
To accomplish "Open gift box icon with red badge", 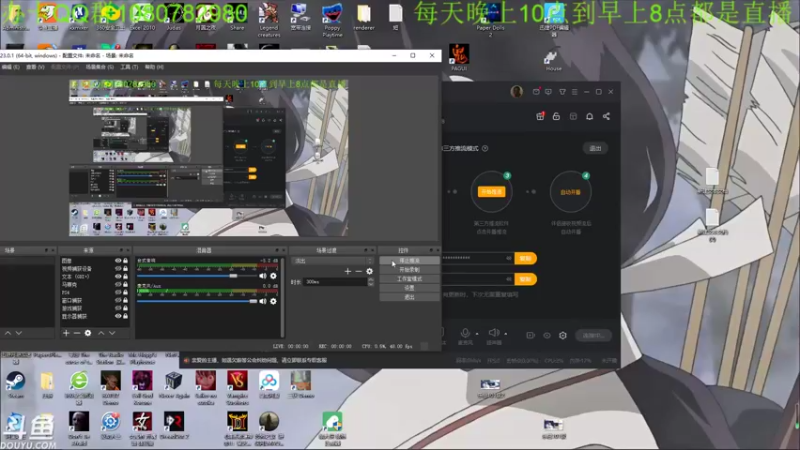I will pos(540,116).
